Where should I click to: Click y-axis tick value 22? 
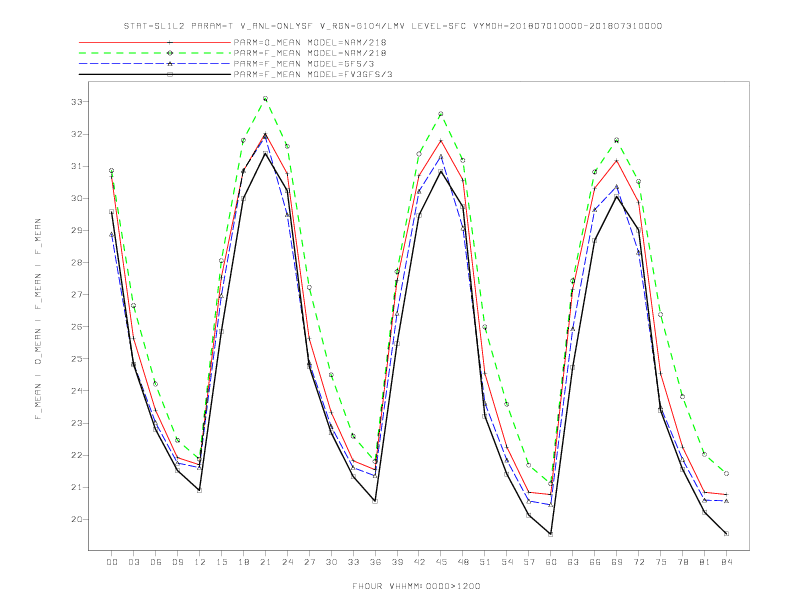click(76, 455)
